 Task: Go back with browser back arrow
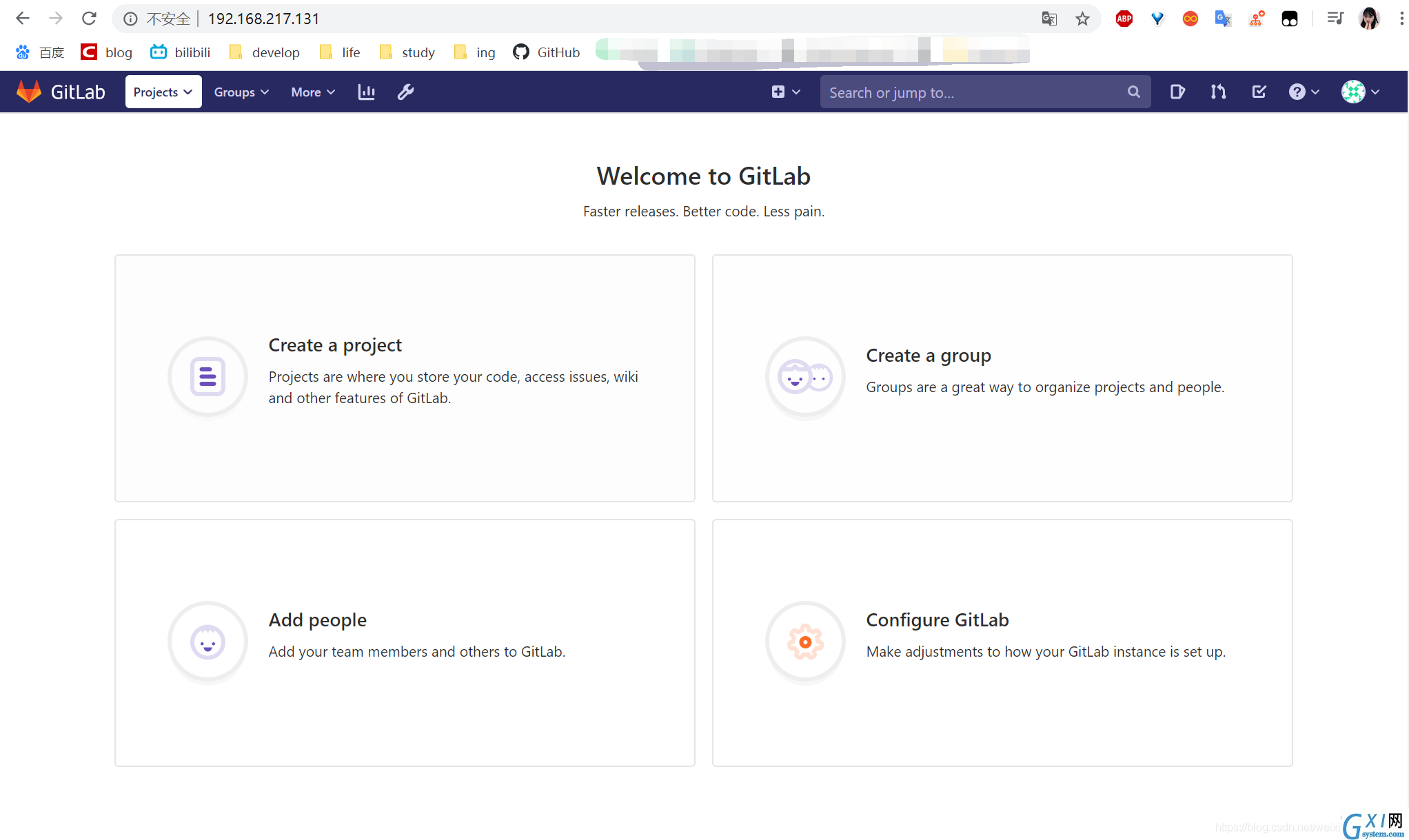tap(23, 19)
